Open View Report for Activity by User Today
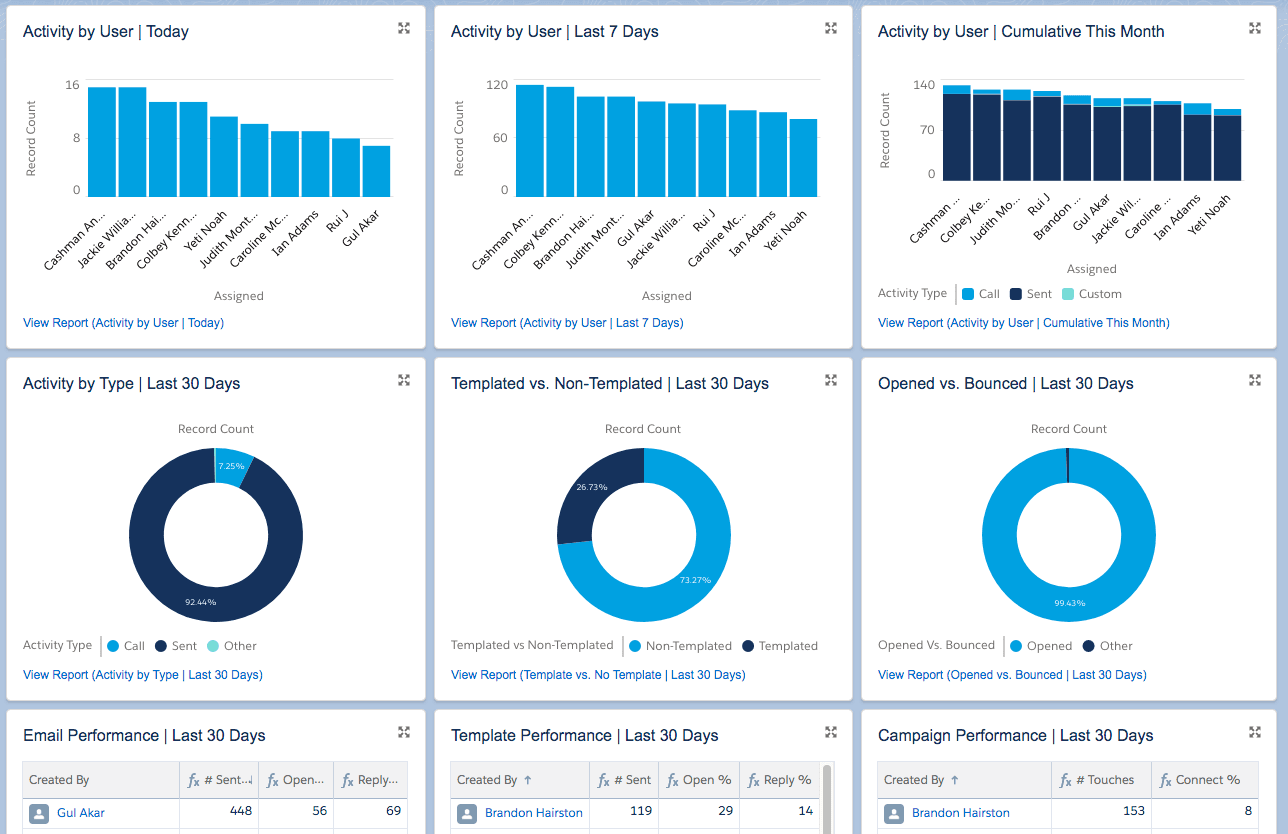 coord(122,322)
